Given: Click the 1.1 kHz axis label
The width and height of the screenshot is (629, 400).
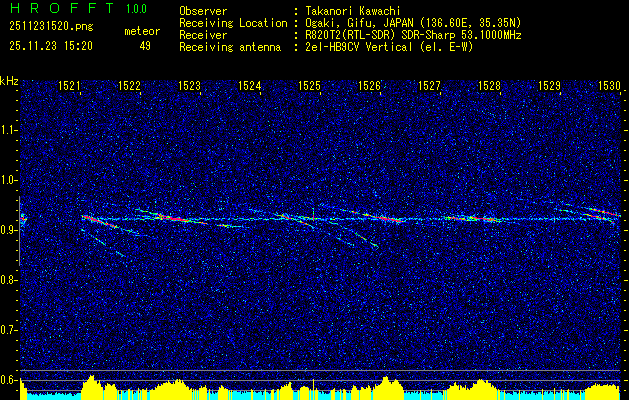Looking at the screenshot, I should click(x=9, y=130).
